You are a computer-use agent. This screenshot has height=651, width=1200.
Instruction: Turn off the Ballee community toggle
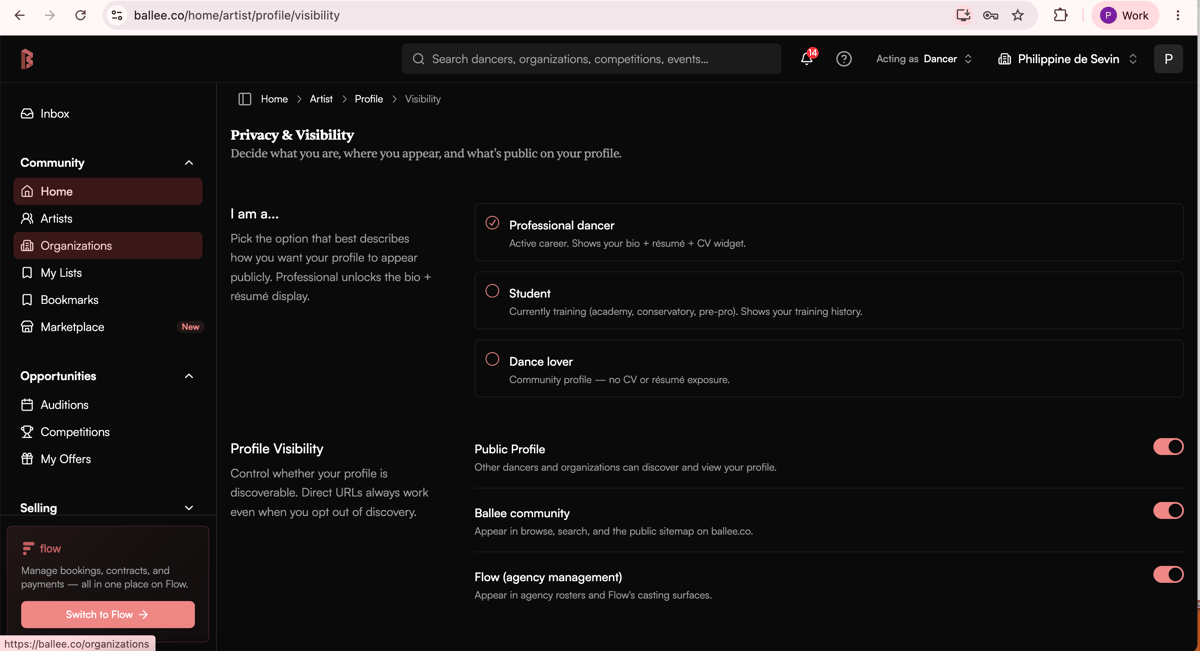click(1168, 511)
